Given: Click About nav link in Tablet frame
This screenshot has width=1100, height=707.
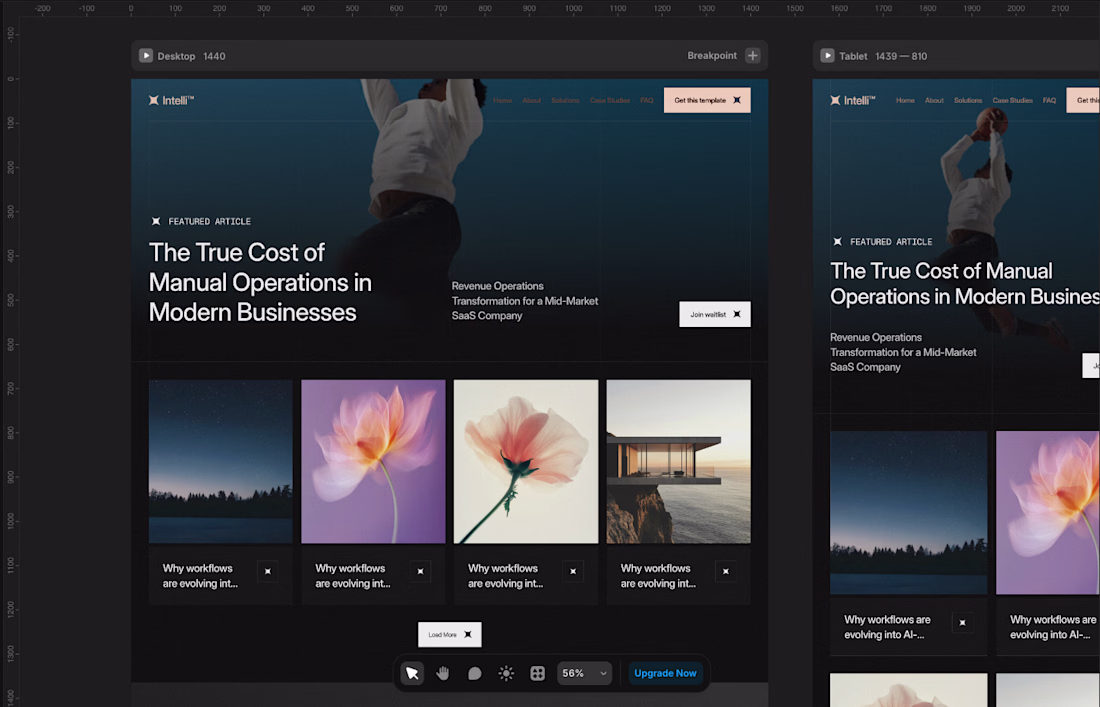Looking at the screenshot, I should pos(934,100).
